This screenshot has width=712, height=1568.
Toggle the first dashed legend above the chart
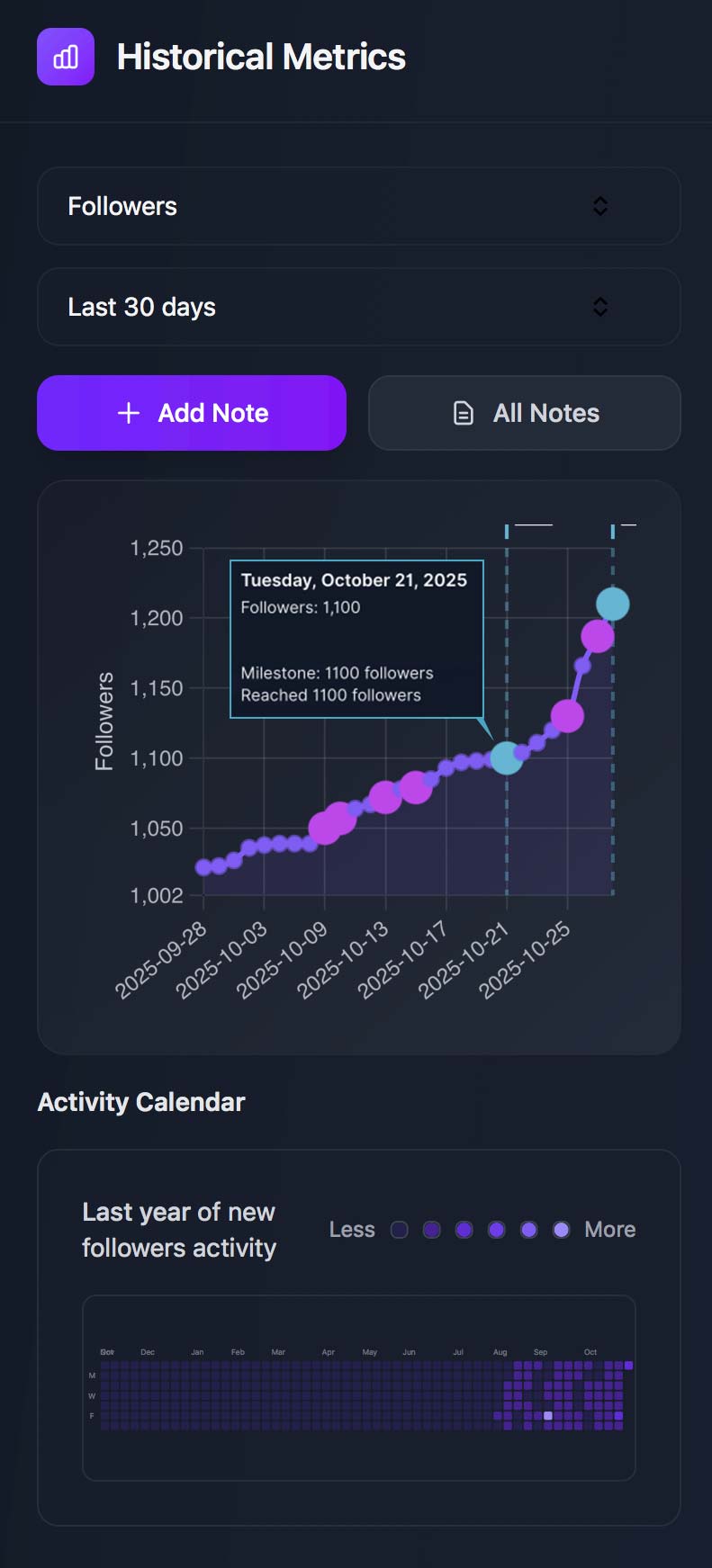coord(531,528)
